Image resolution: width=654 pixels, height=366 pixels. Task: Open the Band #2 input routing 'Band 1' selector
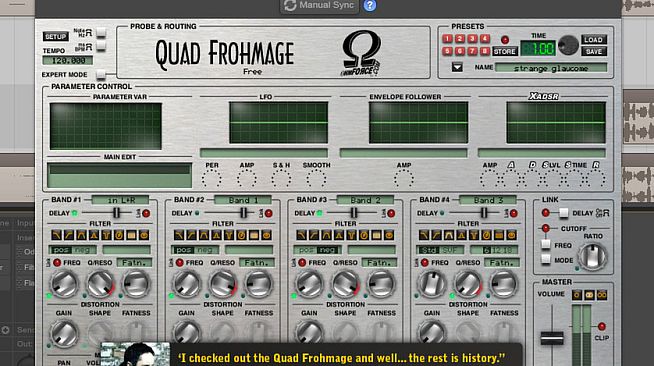pos(243,200)
